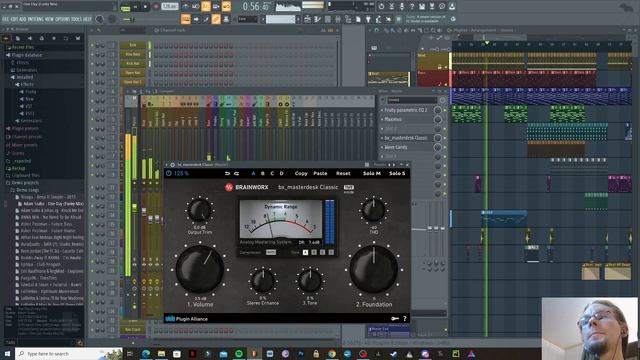Screen dimensions: 640x360
Task: Expand Recent files in browser
Action: (x=22, y=47)
